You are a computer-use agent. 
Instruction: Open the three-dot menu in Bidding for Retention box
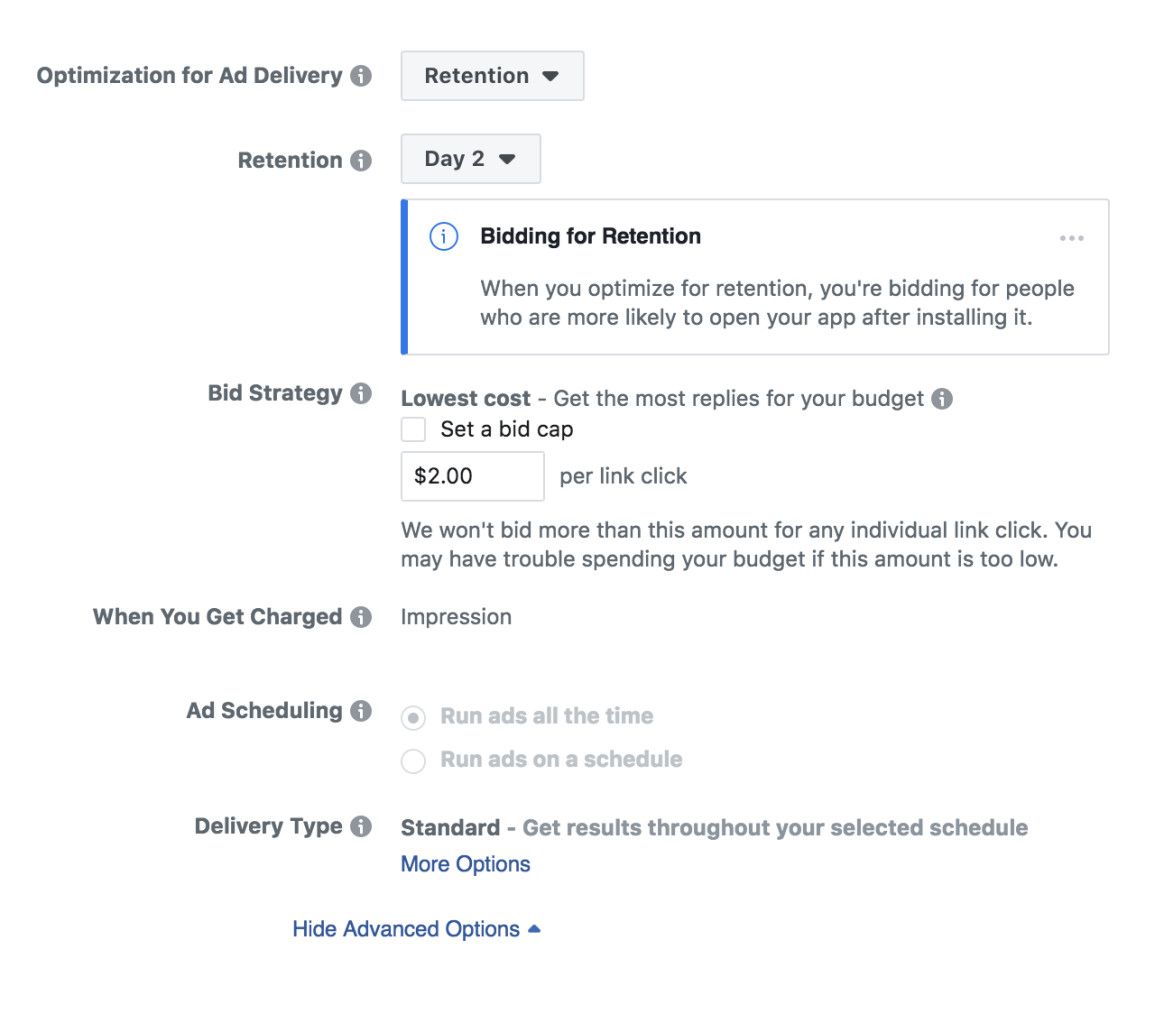click(1071, 238)
